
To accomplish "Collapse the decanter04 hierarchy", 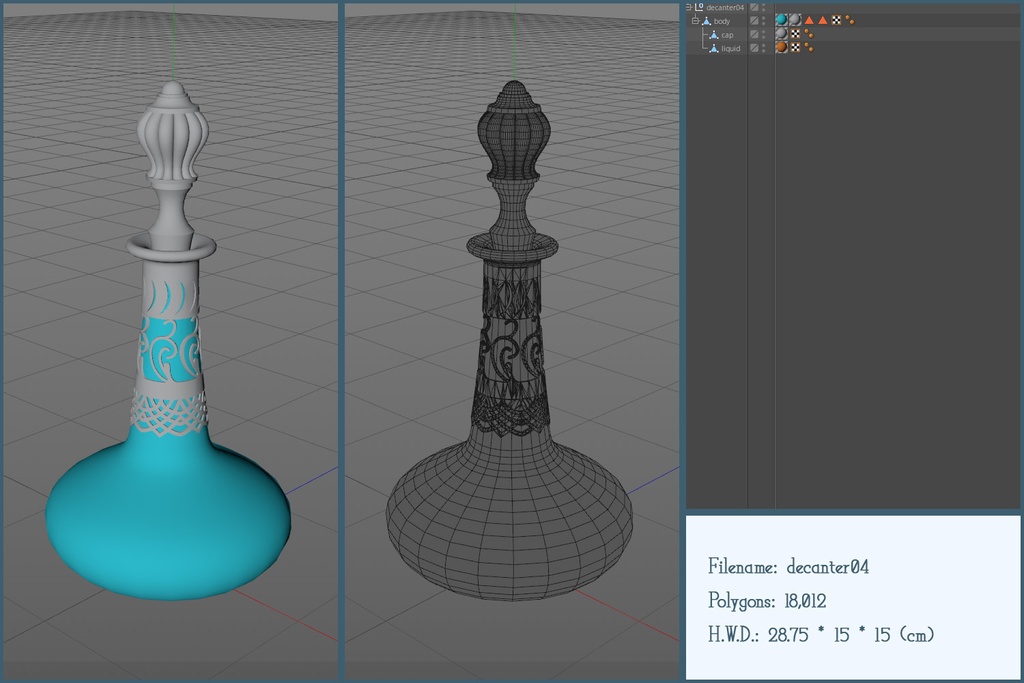I will [688, 7].
